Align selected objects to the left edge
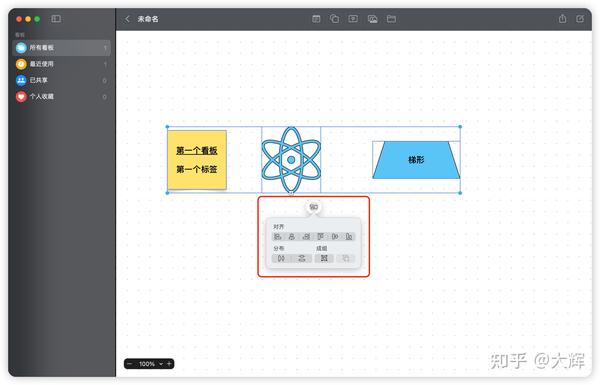The image size is (600, 385). tap(278, 237)
